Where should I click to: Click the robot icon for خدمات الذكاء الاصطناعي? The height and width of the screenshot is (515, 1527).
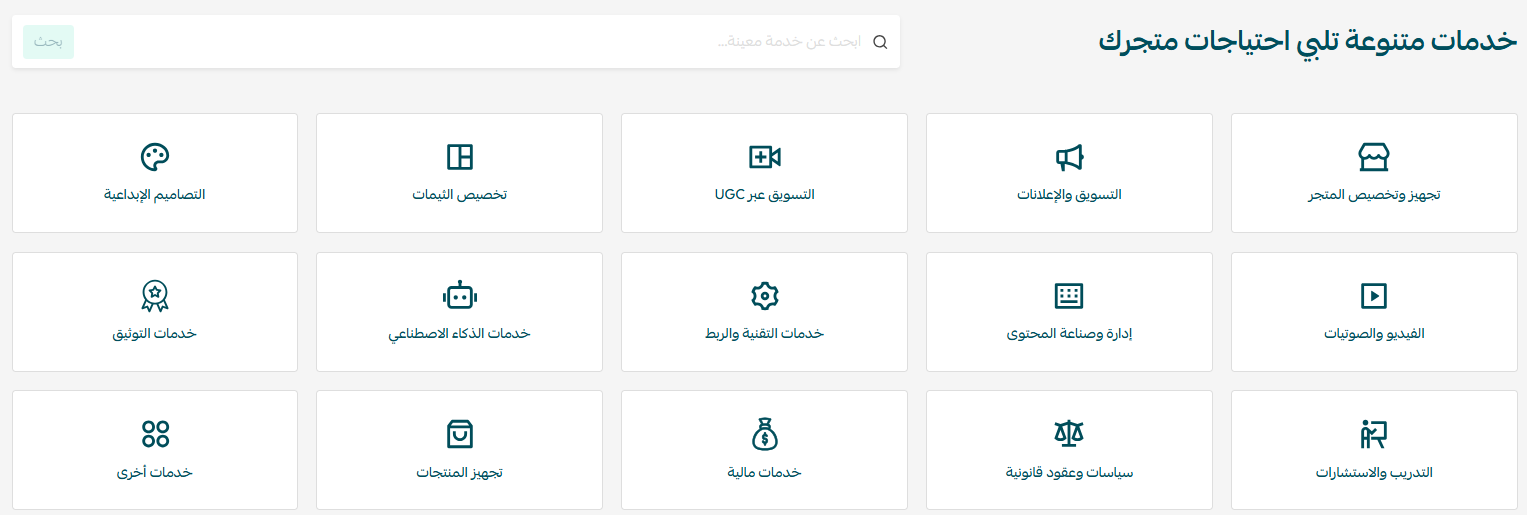(x=459, y=296)
